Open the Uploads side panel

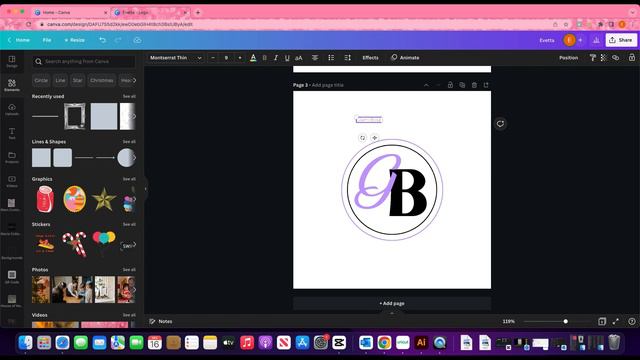tap(12, 109)
